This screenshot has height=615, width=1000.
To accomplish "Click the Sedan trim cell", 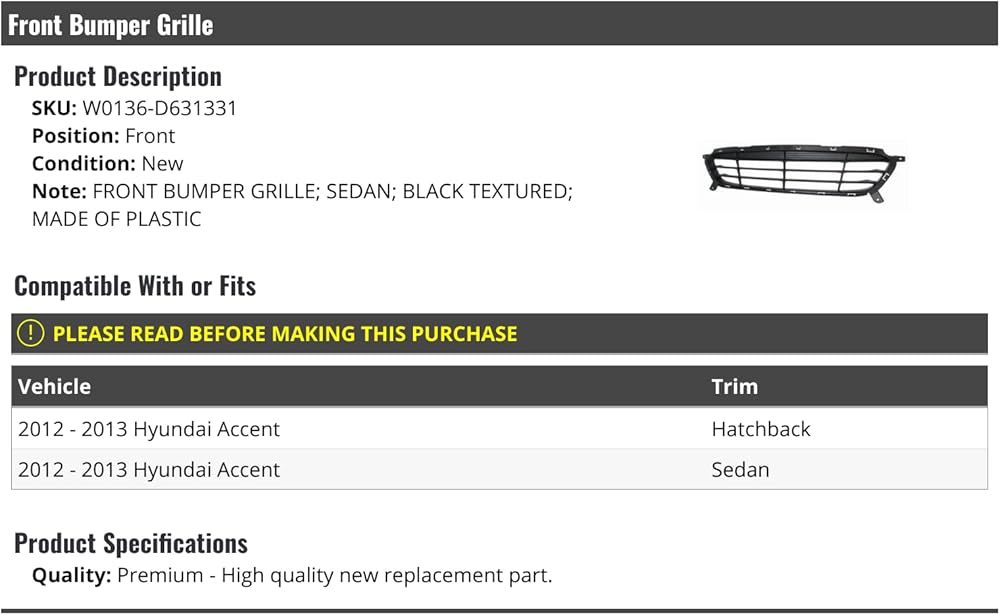I will pyautogui.click(x=740, y=470).
